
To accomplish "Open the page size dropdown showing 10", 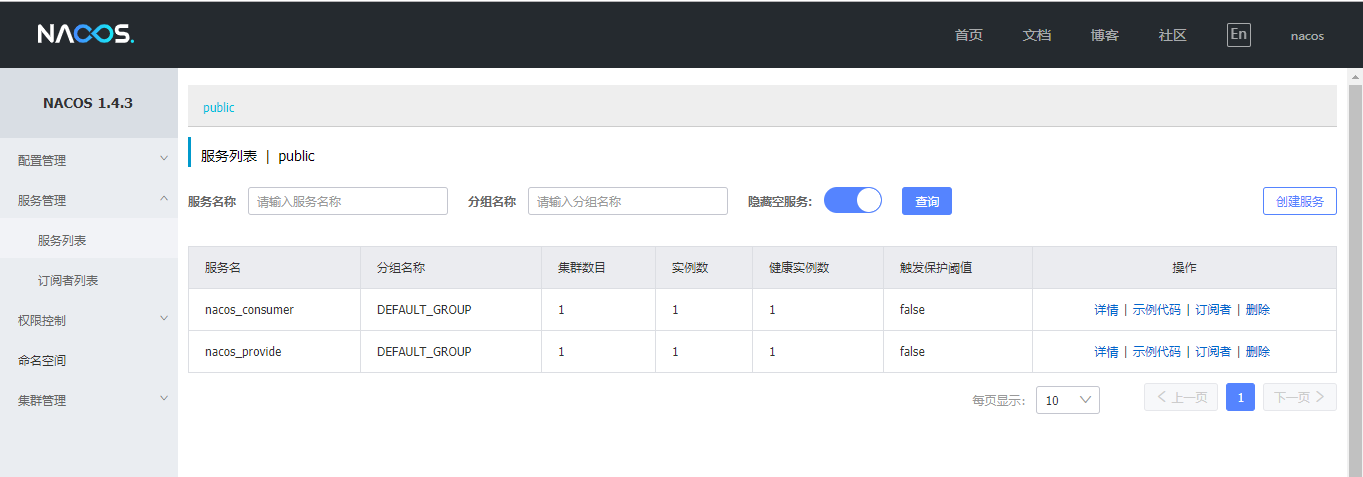I will 1067,400.
